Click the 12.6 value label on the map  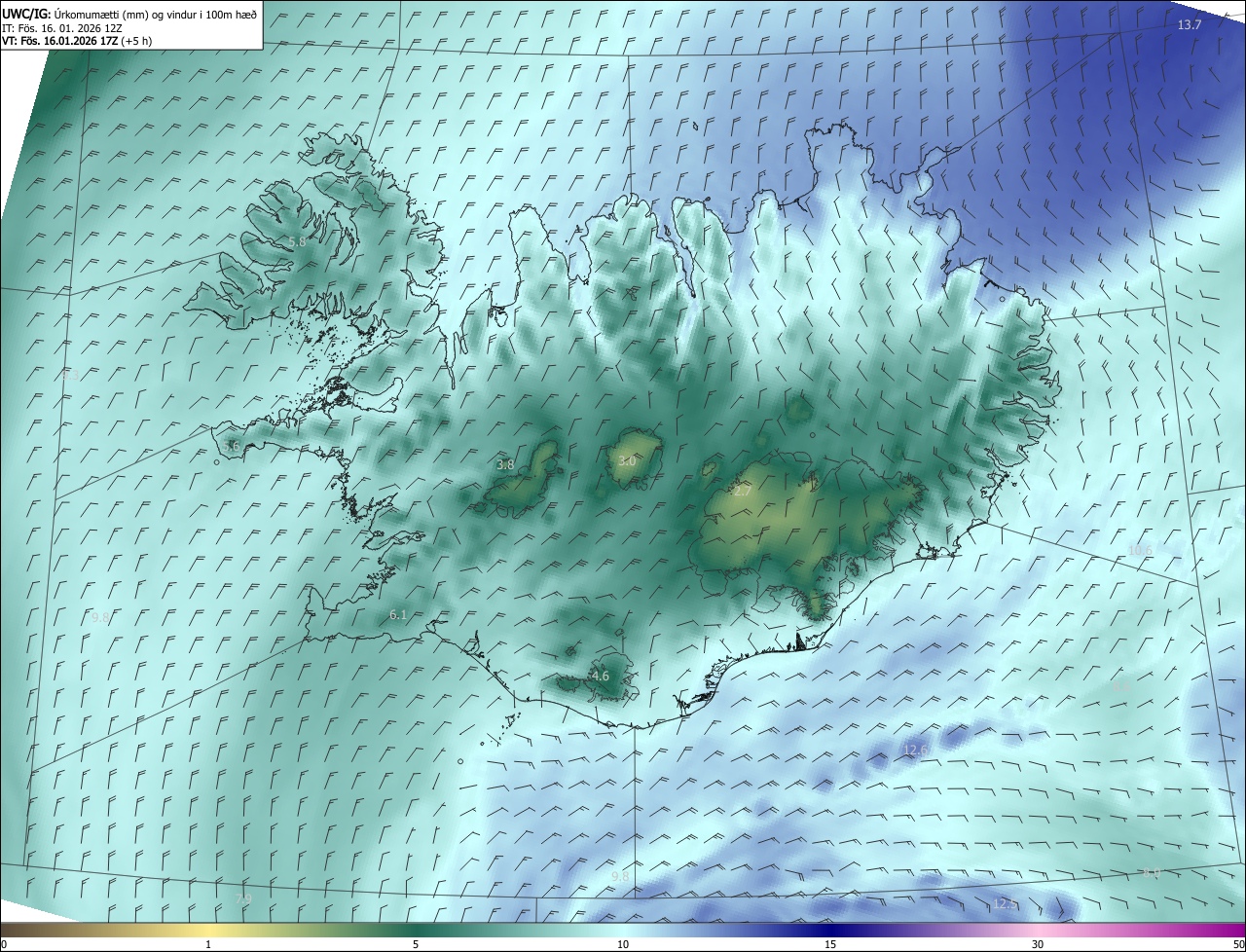pos(915,750)
